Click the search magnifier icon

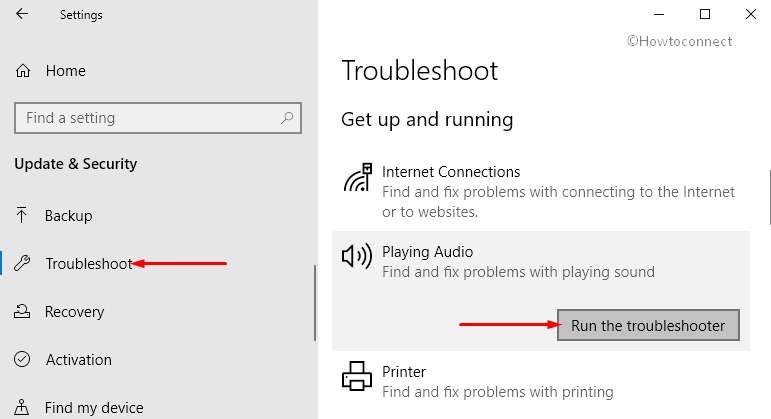point(287,118)
